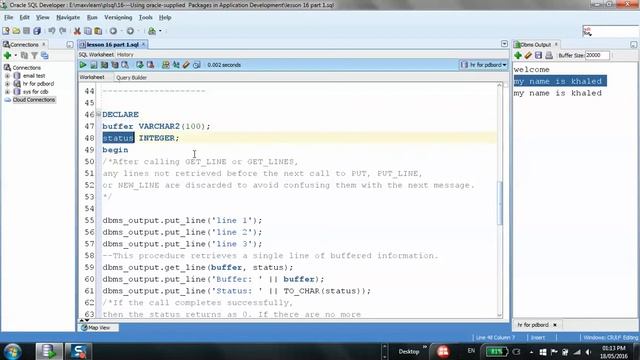Image resolution: width=640 pixels, height=360 pixels.
Task: Click the Cut scissors icon
Action: pos(77,31)
